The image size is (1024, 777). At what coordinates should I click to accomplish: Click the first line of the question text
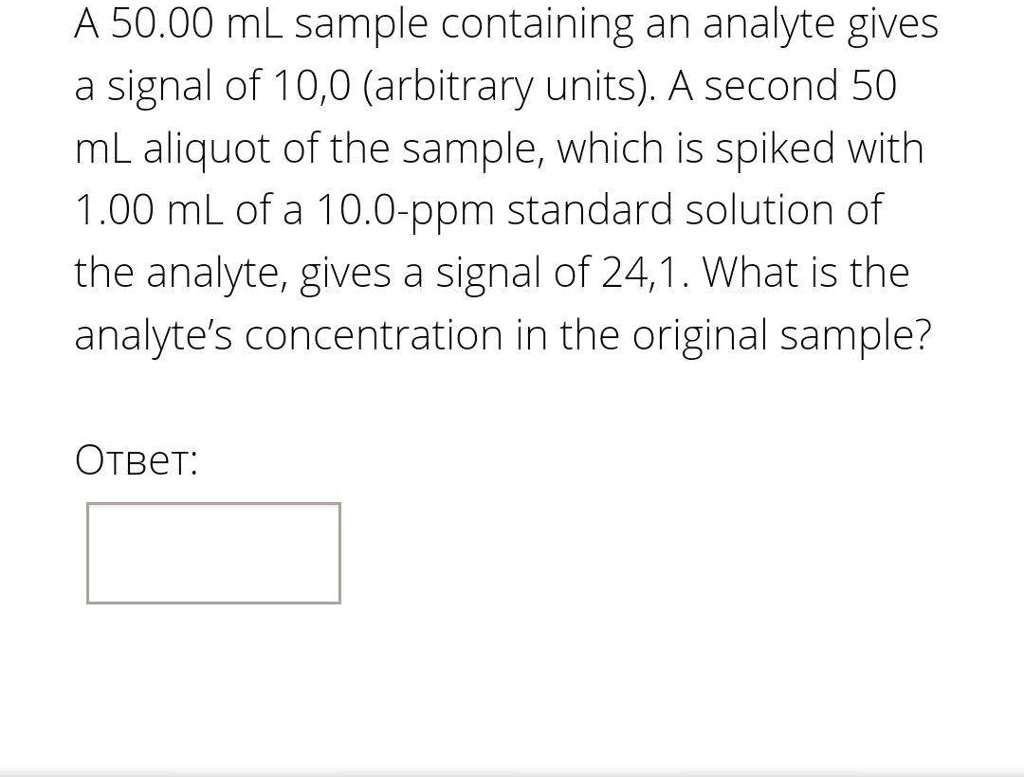click(x=500, y=23)
